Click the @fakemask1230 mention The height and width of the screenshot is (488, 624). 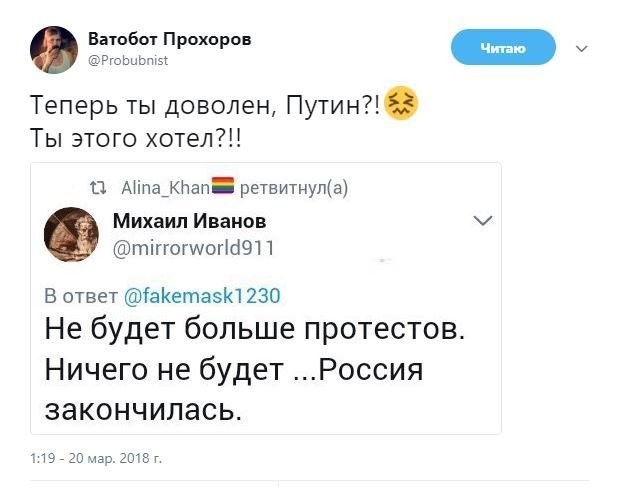[202, 295]
